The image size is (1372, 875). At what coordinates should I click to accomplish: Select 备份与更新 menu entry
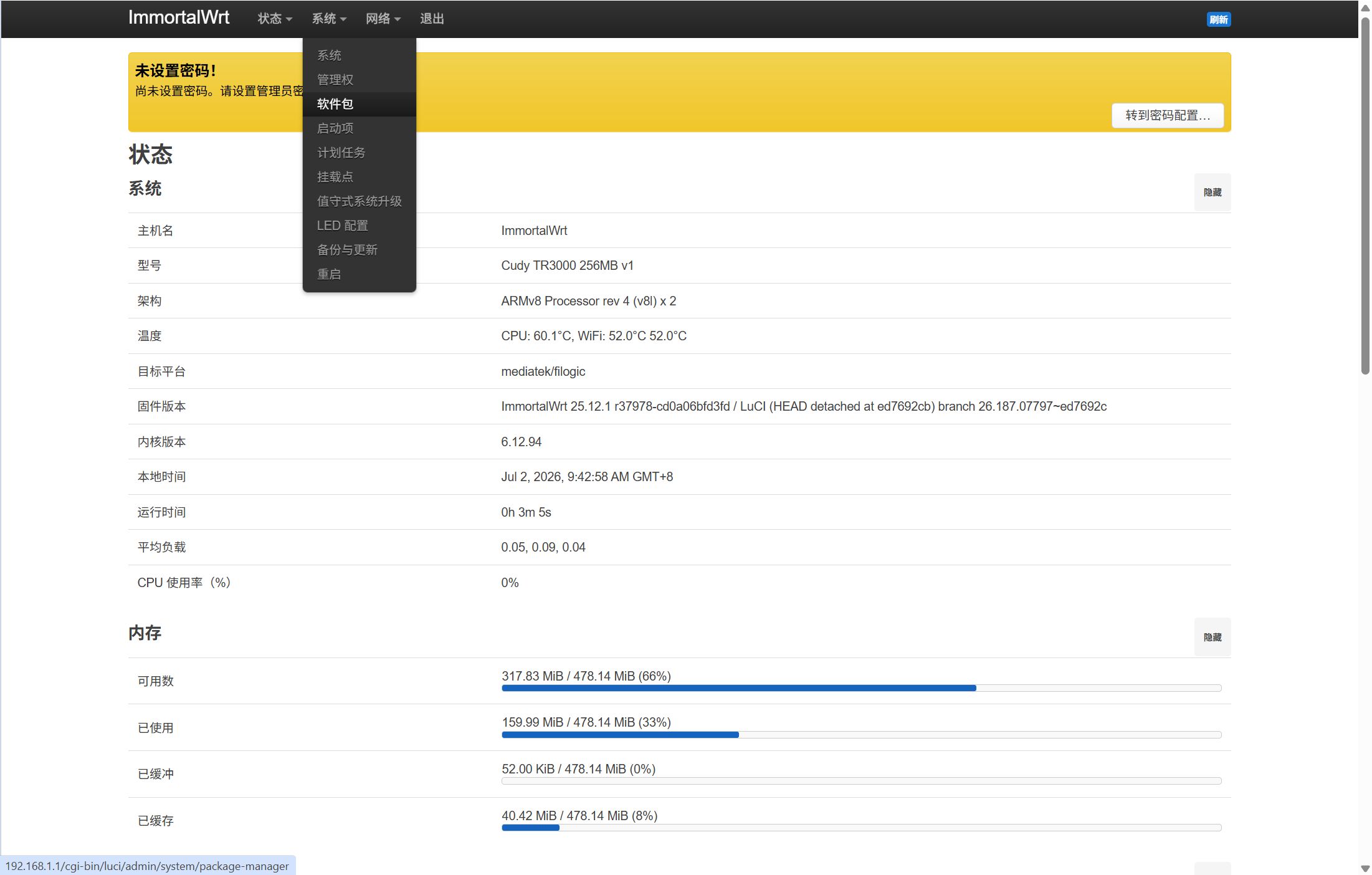[x=359, y=250]
